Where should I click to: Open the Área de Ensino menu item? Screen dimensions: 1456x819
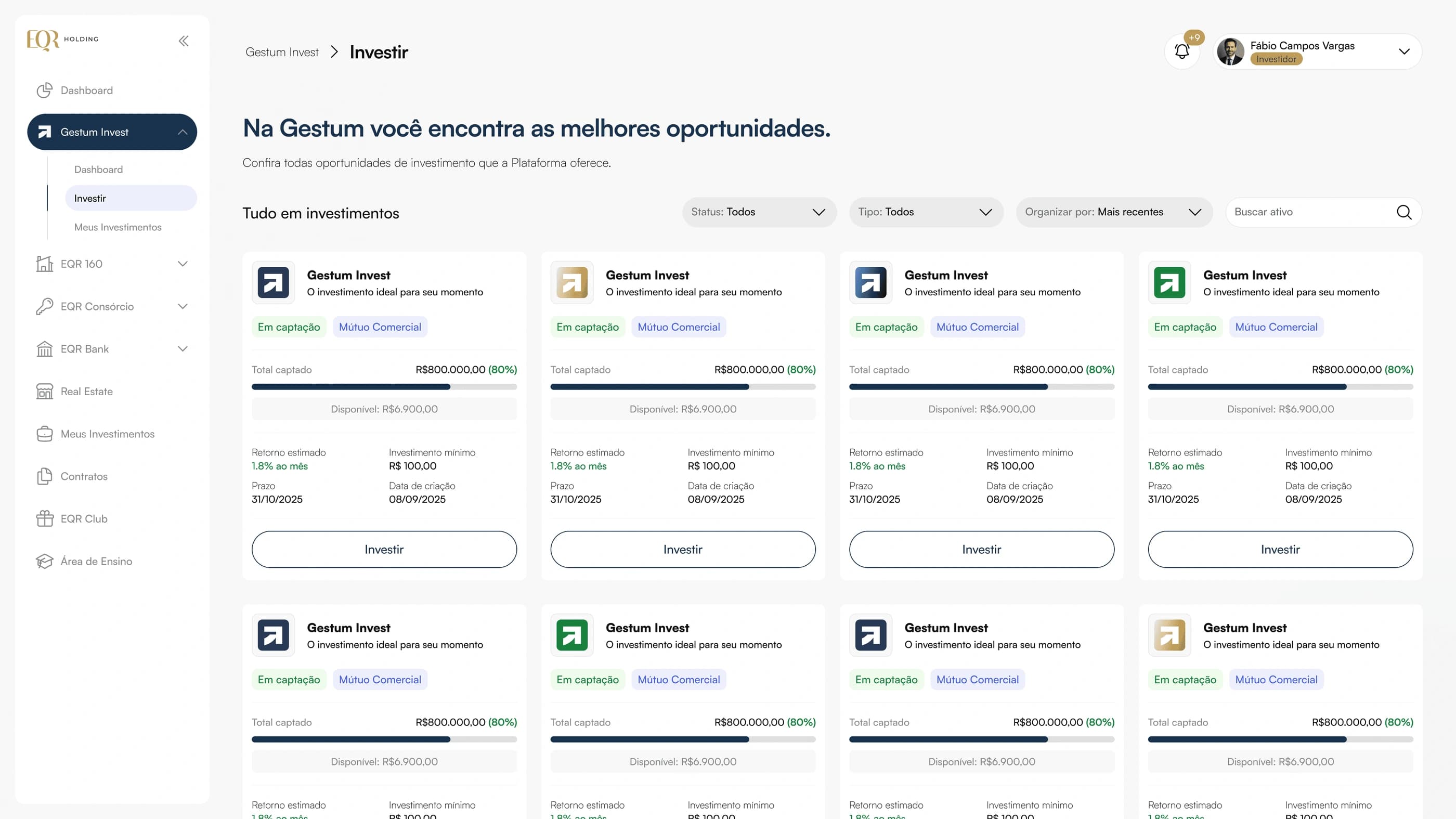[x=112, y=561]
